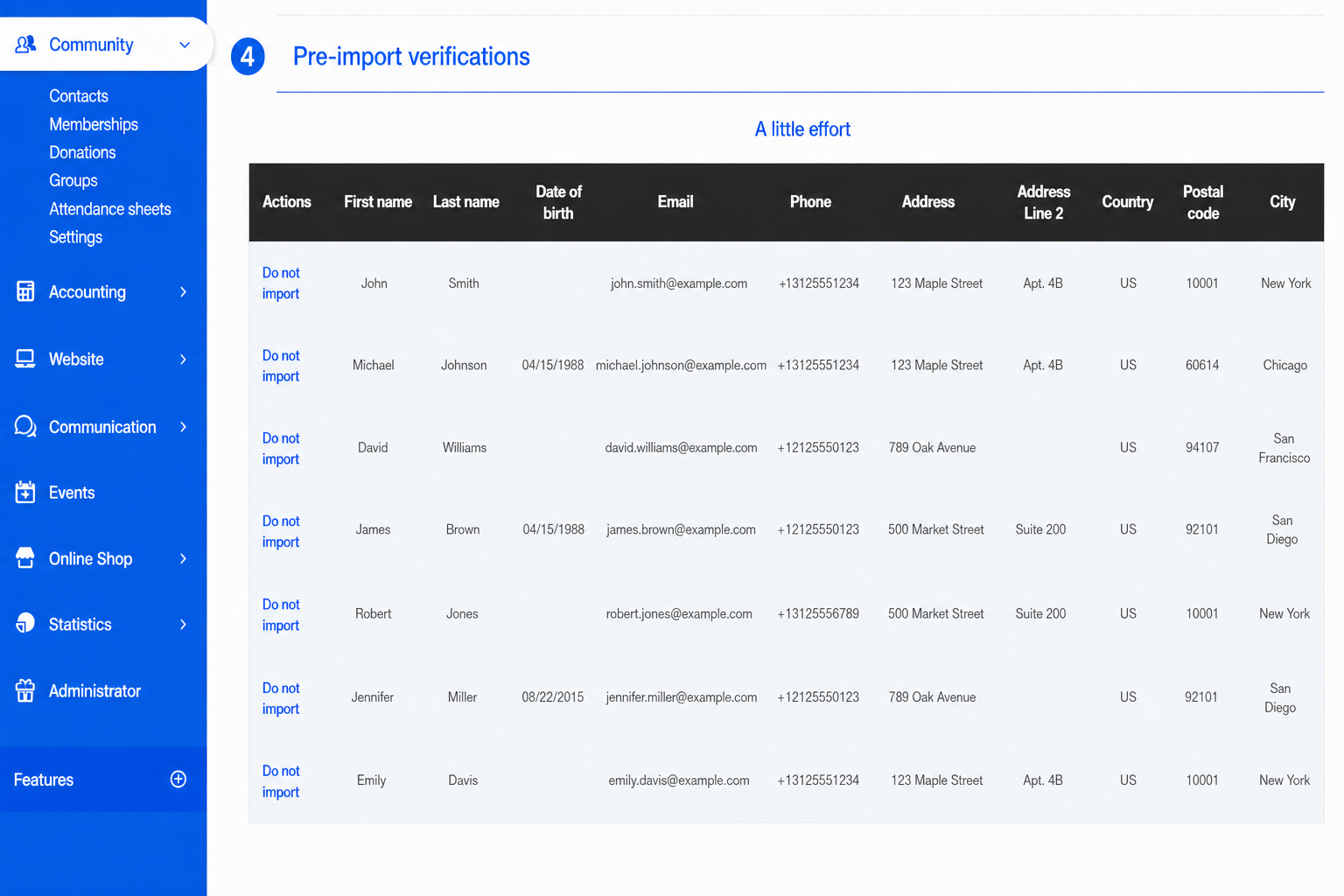Click the Website laptop icon
Viewport: 1344px width, 896px height.
25,359
